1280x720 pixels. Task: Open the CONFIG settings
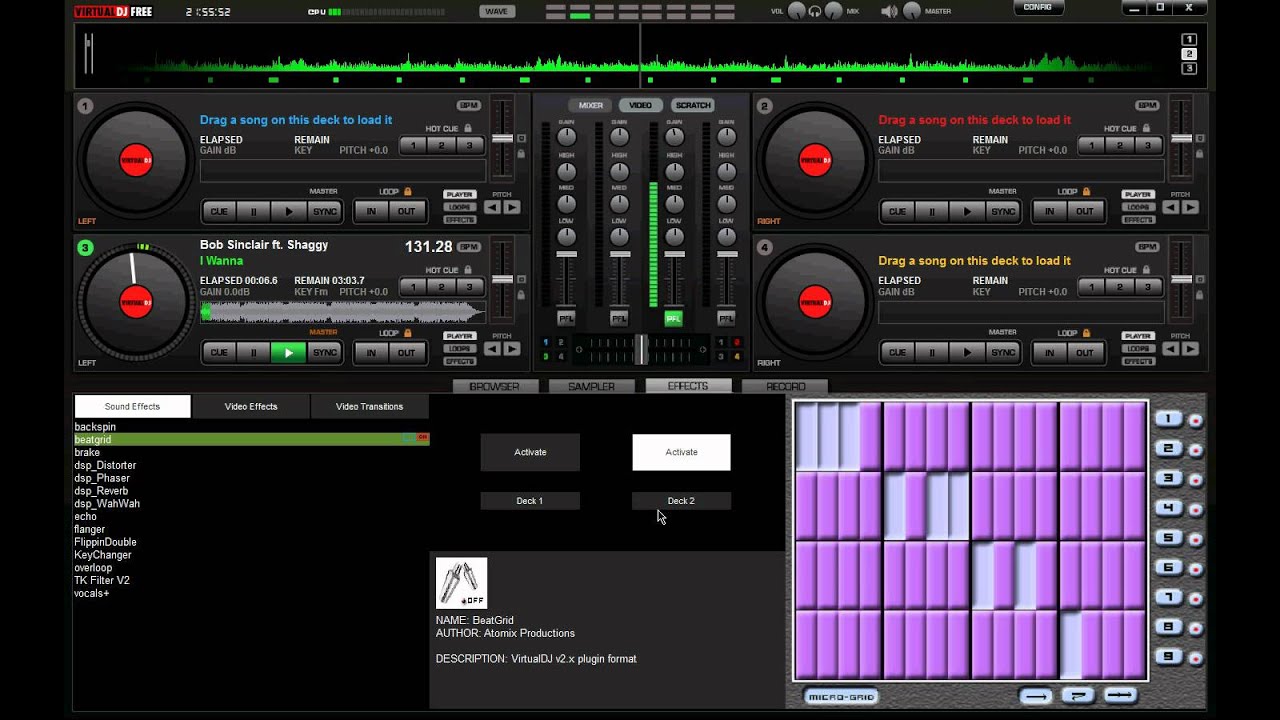click(x=1038, y=7)
